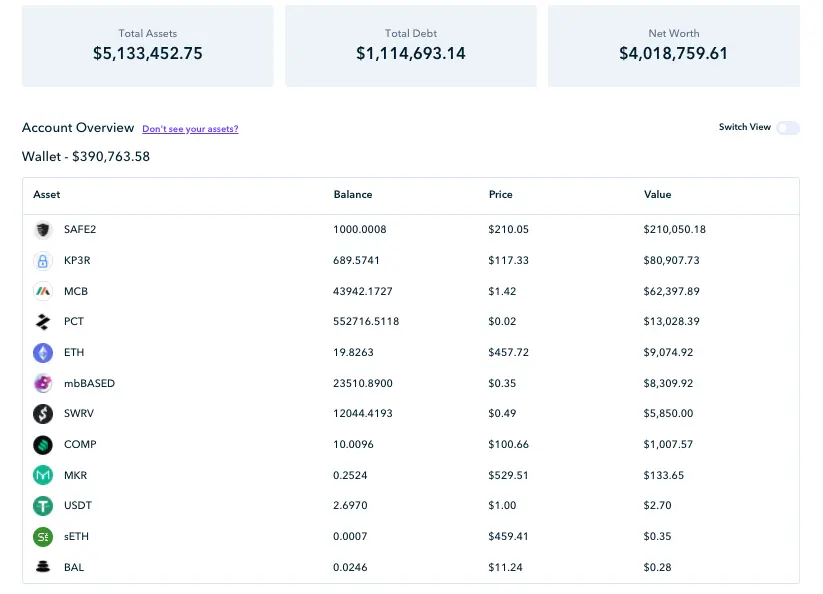Screen dimensions: 823x594
Task: Click the COMP price $100.66
Action: (508, 444)
